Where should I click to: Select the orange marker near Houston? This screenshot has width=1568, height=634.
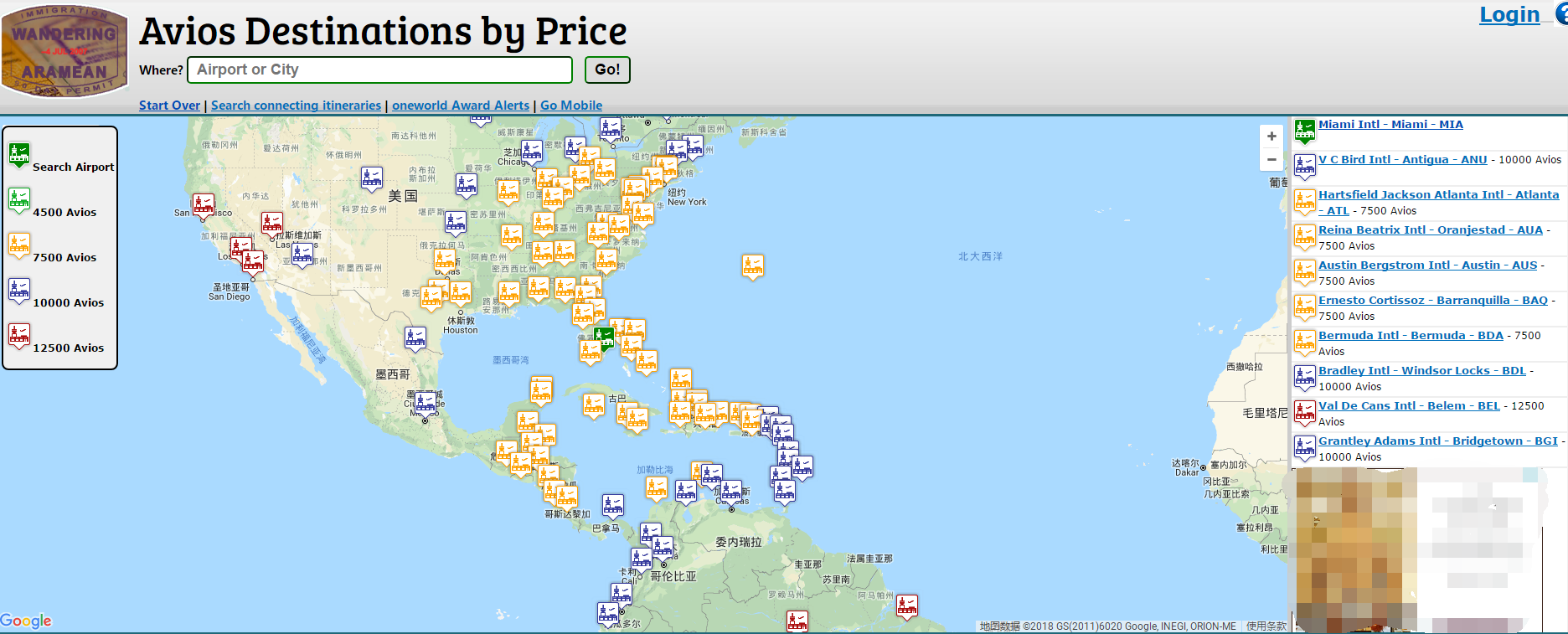coord(461,293)
